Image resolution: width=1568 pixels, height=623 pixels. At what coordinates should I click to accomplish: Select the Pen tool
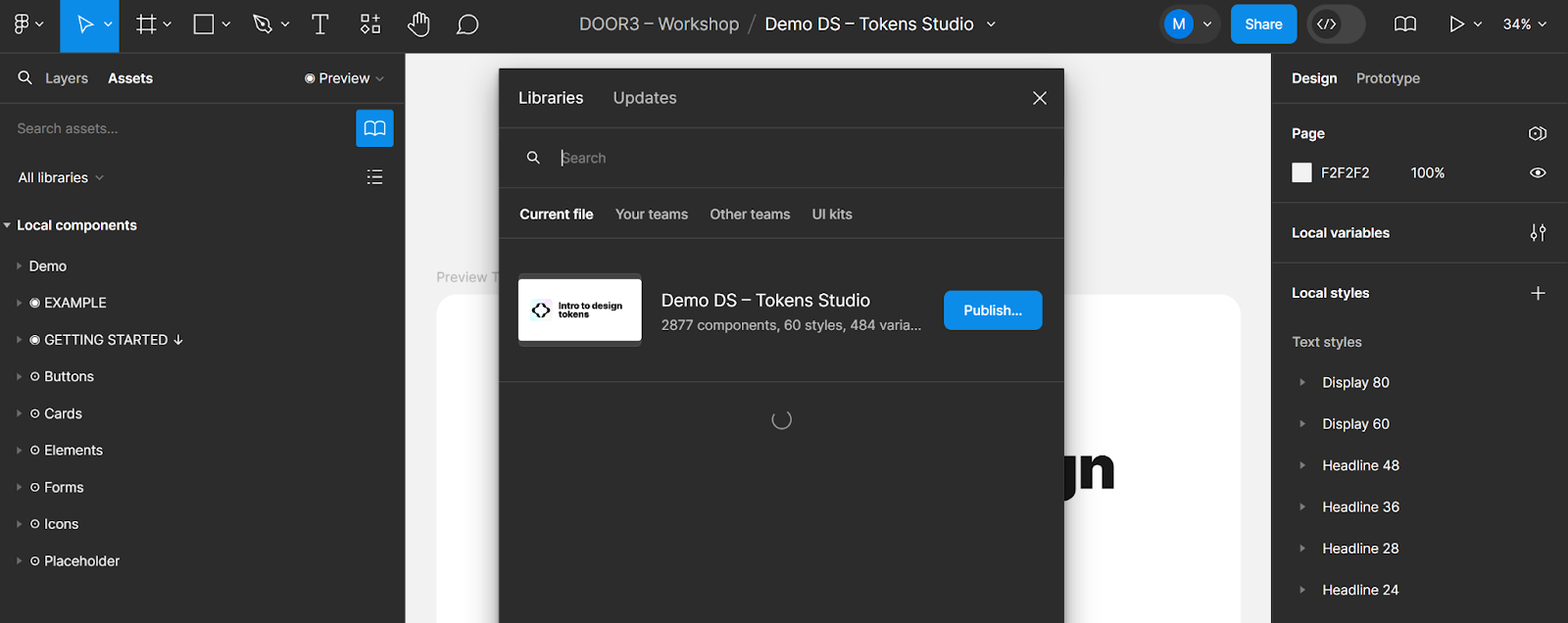262,24
